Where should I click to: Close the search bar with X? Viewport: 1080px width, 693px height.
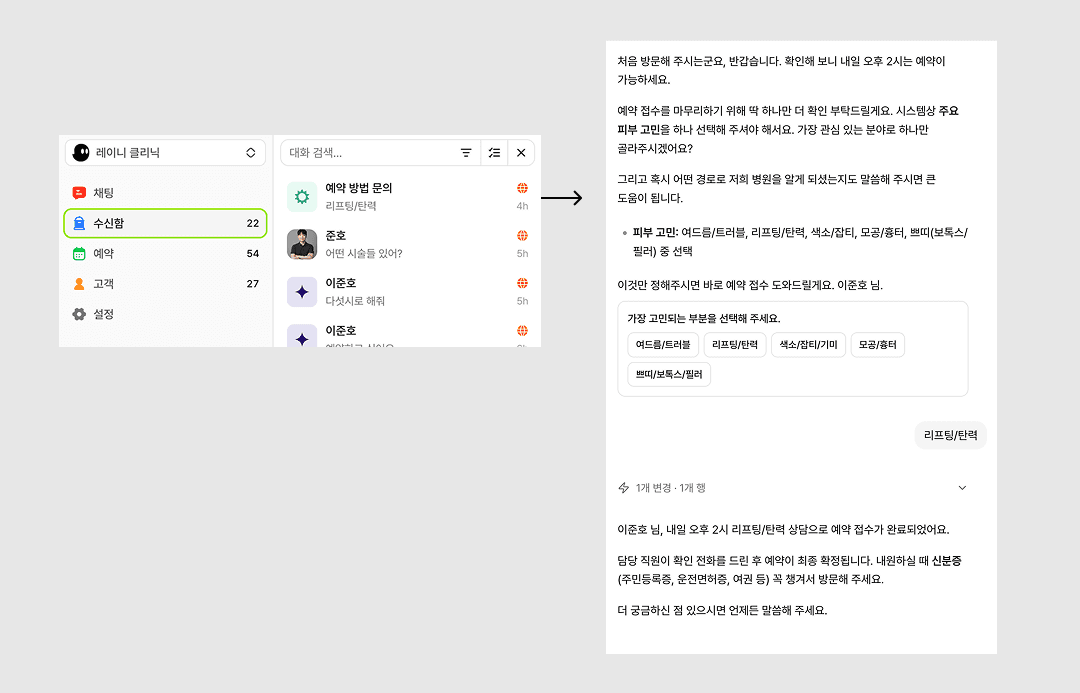(x=521, y=153)
